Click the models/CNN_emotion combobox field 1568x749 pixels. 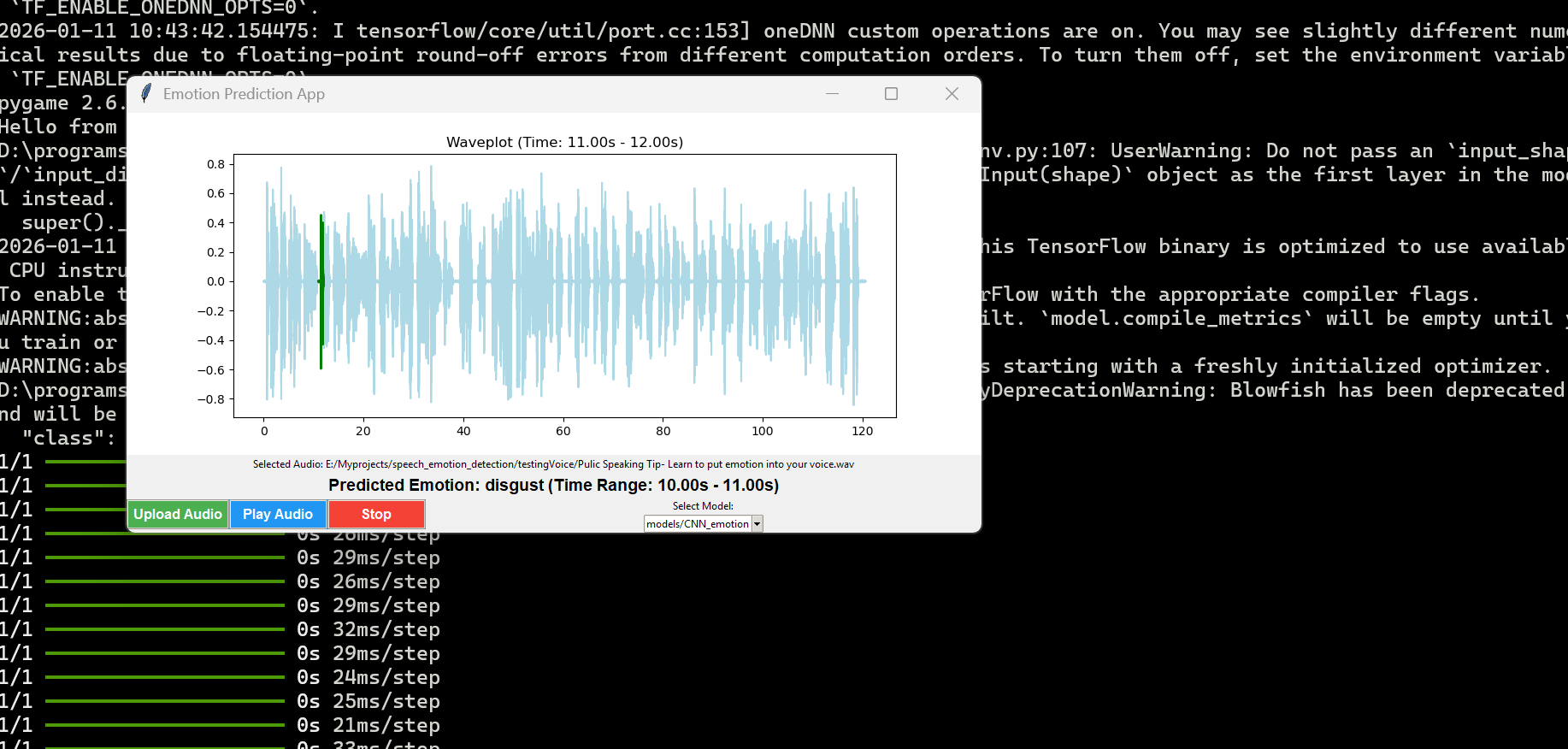pos(697,524)
